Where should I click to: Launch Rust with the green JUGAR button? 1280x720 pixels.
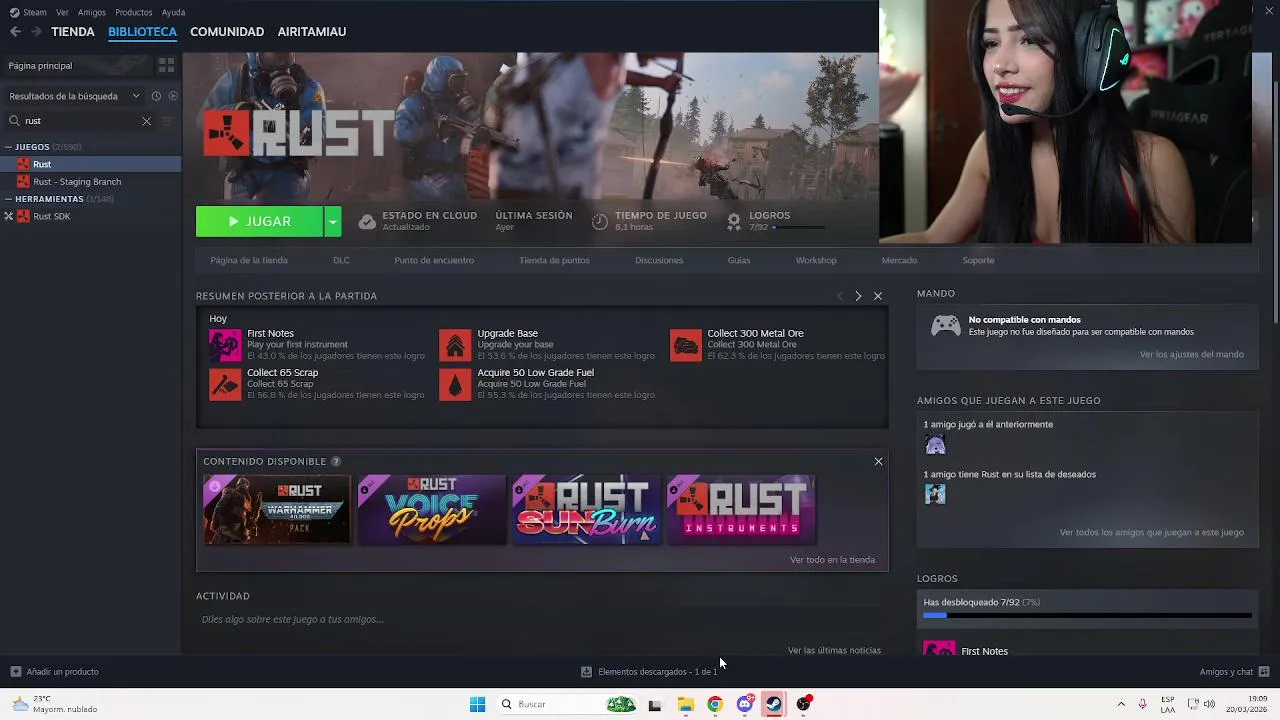click(259, 222)
